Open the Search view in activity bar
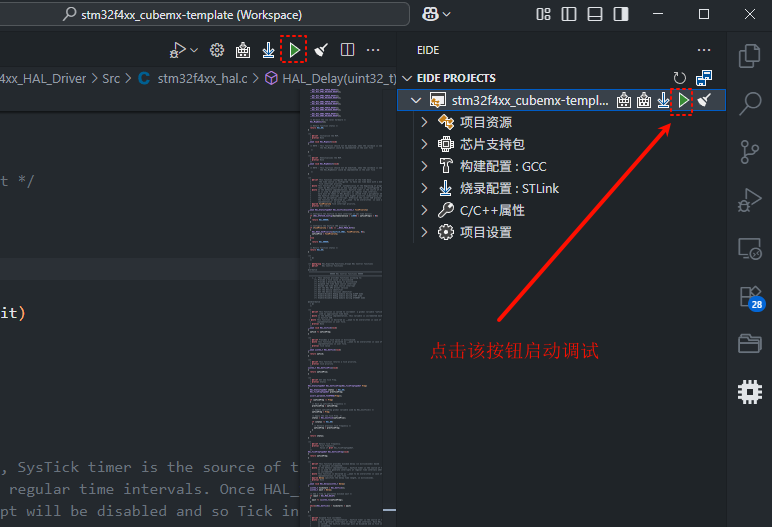This screenshot has width=772, height=527. click(x=749, y=103)
